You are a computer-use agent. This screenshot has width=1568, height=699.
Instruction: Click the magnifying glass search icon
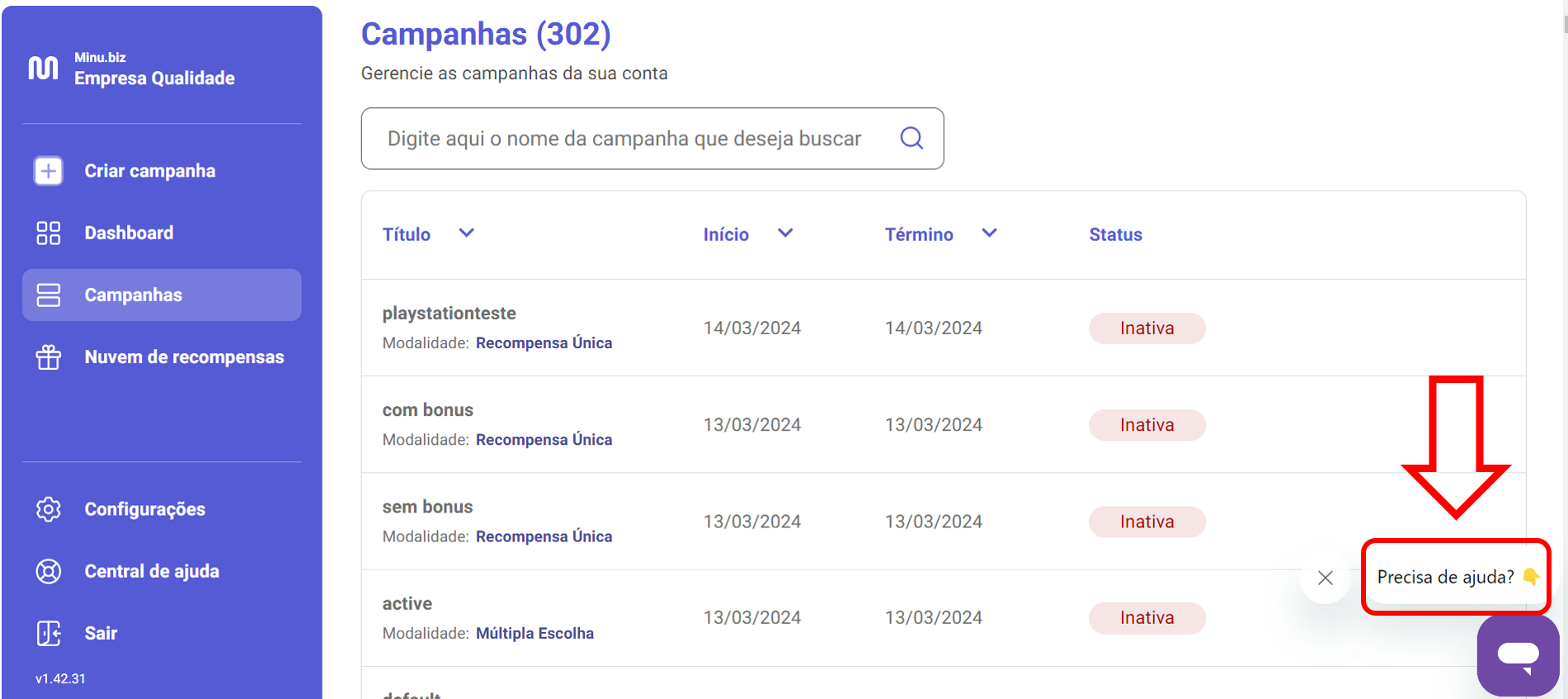click(911, 138)
